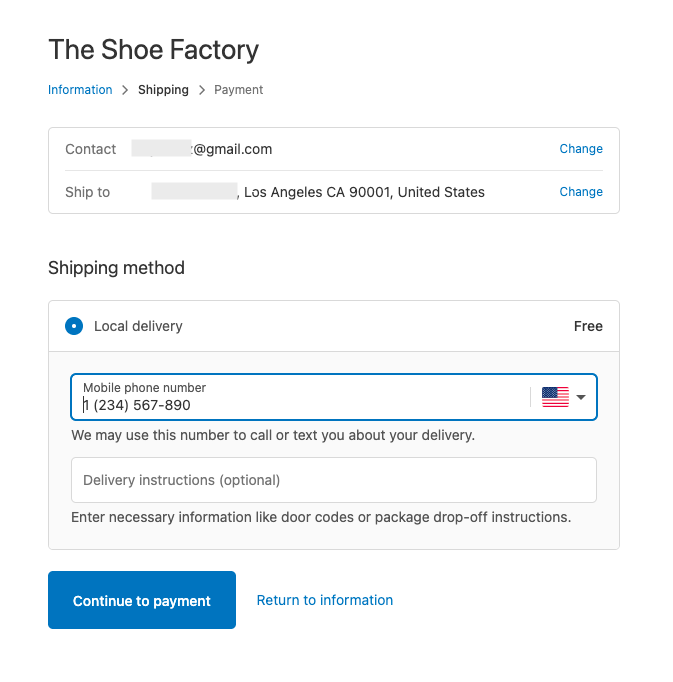Follow the Return to information link
The image size is (673, 682).
(325, 600)
